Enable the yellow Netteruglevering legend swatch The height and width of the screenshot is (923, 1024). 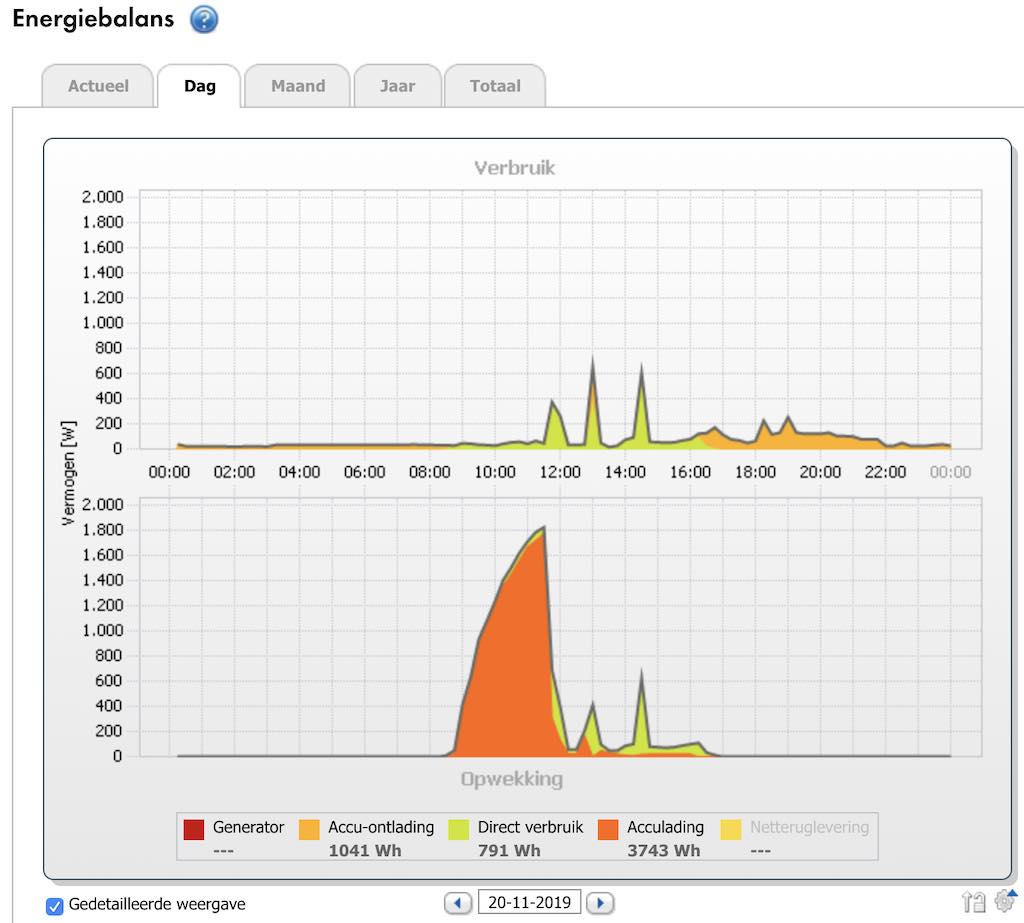click(732, 829)
